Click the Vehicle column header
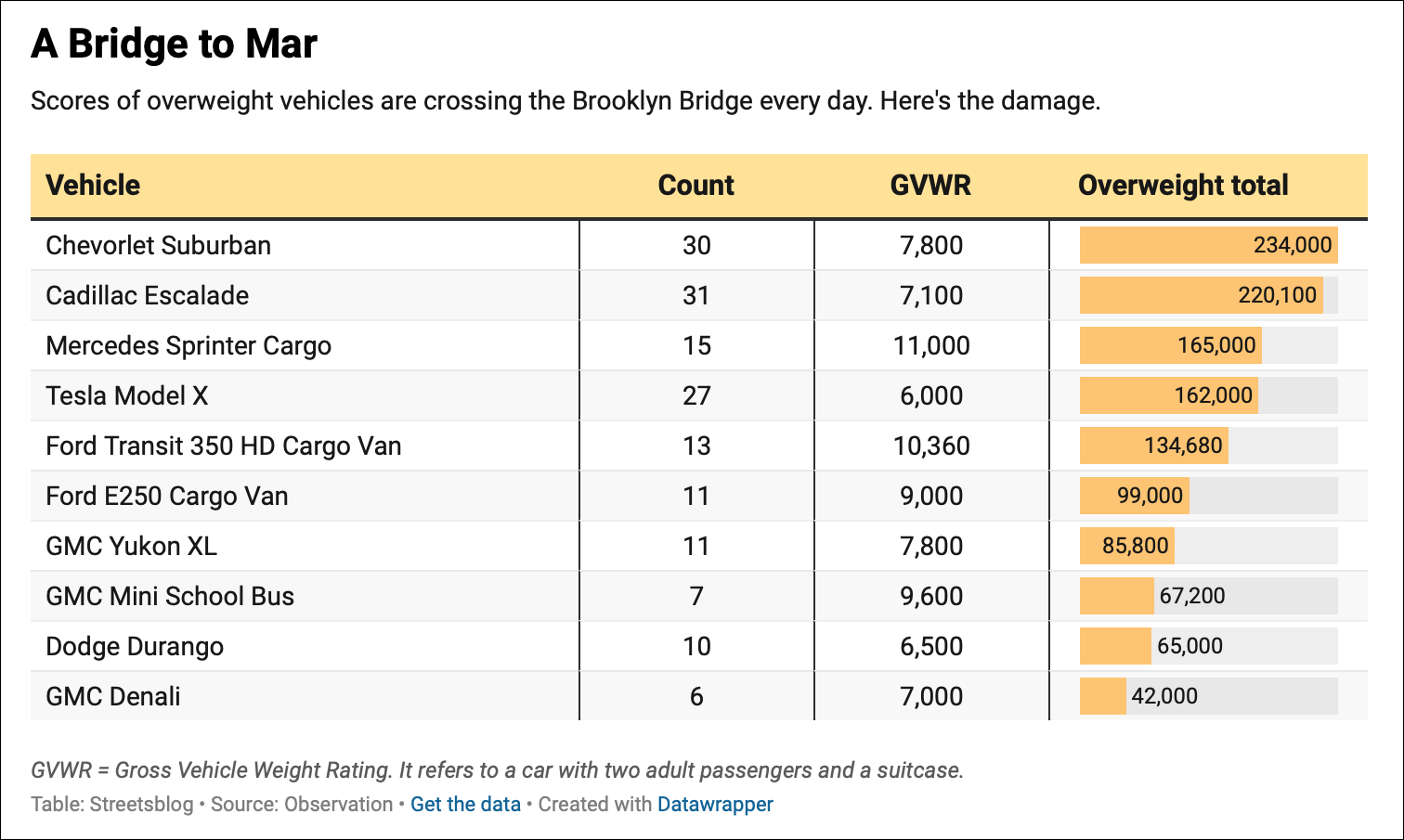This screenshot has width=1404, height=840. point(93,185)
